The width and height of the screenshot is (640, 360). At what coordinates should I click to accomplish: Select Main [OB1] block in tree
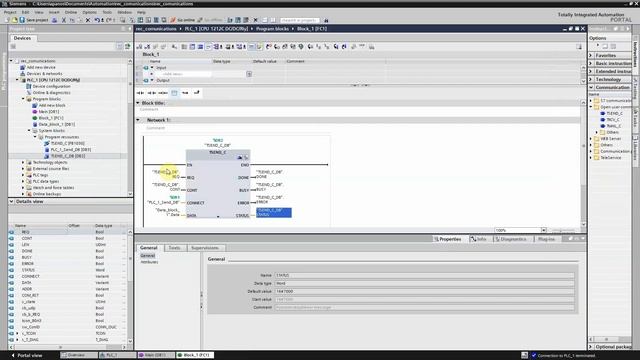click(x=49, y=112)
